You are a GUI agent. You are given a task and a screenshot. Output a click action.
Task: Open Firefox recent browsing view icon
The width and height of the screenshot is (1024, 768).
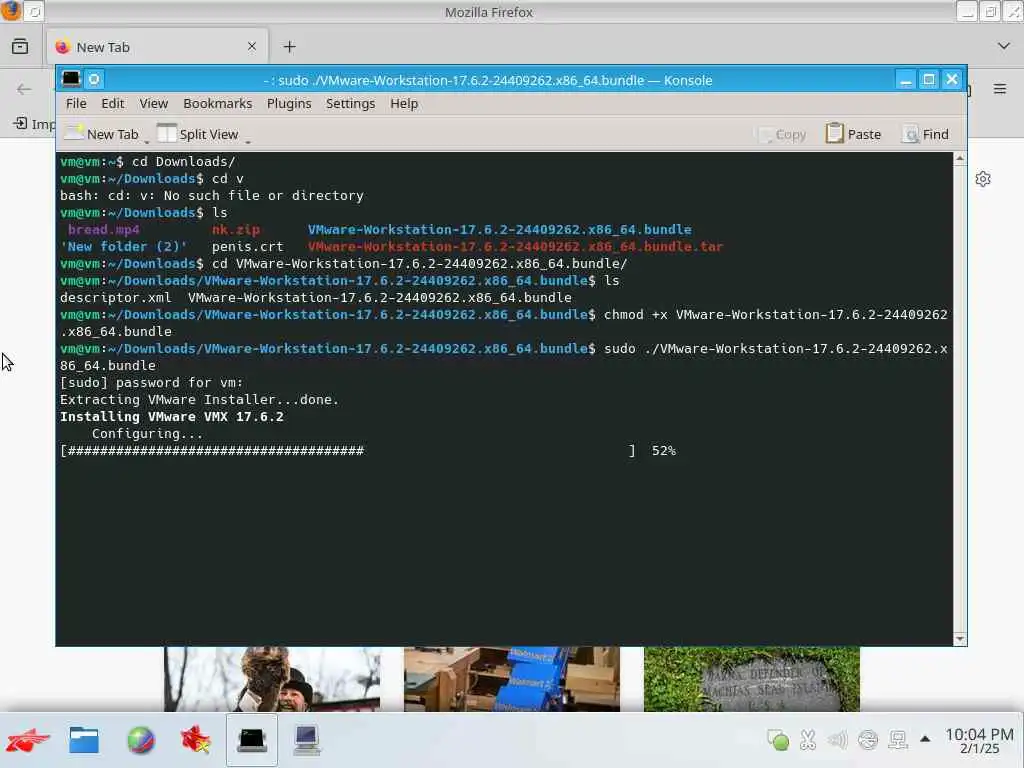pyautogui.click(x=20, y=46)
